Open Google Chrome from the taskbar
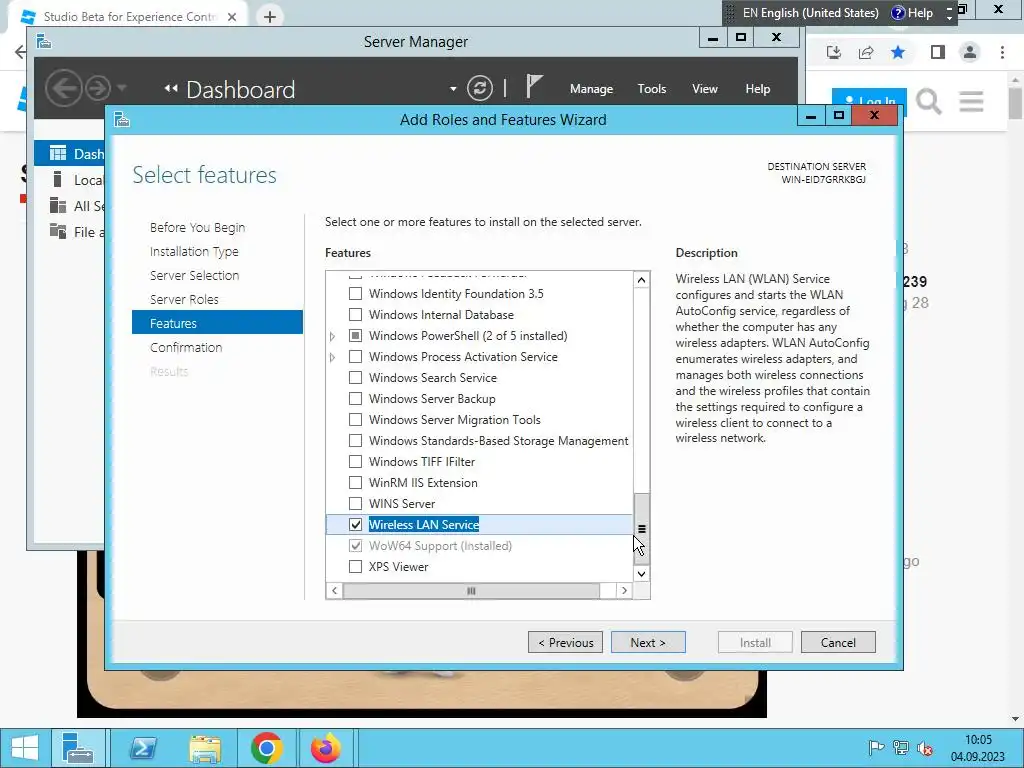 266,748
